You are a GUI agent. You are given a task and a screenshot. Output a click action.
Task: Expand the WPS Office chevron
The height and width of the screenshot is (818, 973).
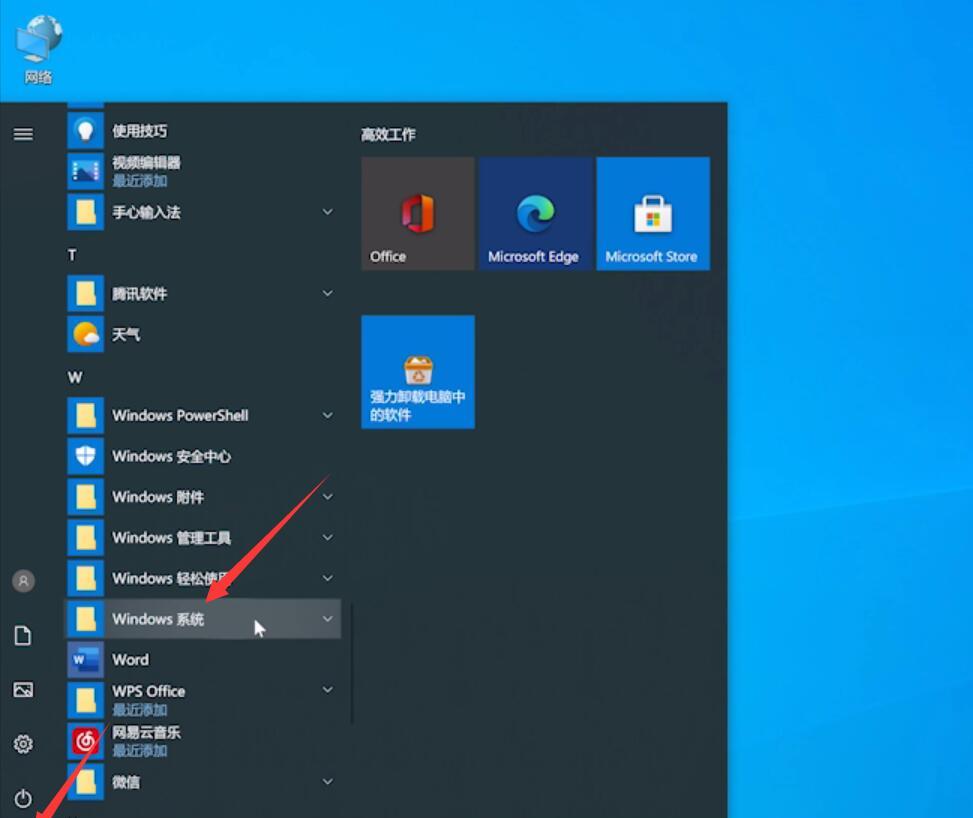coord(328,690)
